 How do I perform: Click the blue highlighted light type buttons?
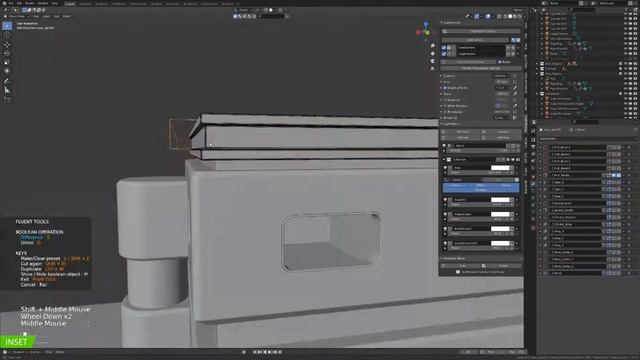[x=481, y=187]
